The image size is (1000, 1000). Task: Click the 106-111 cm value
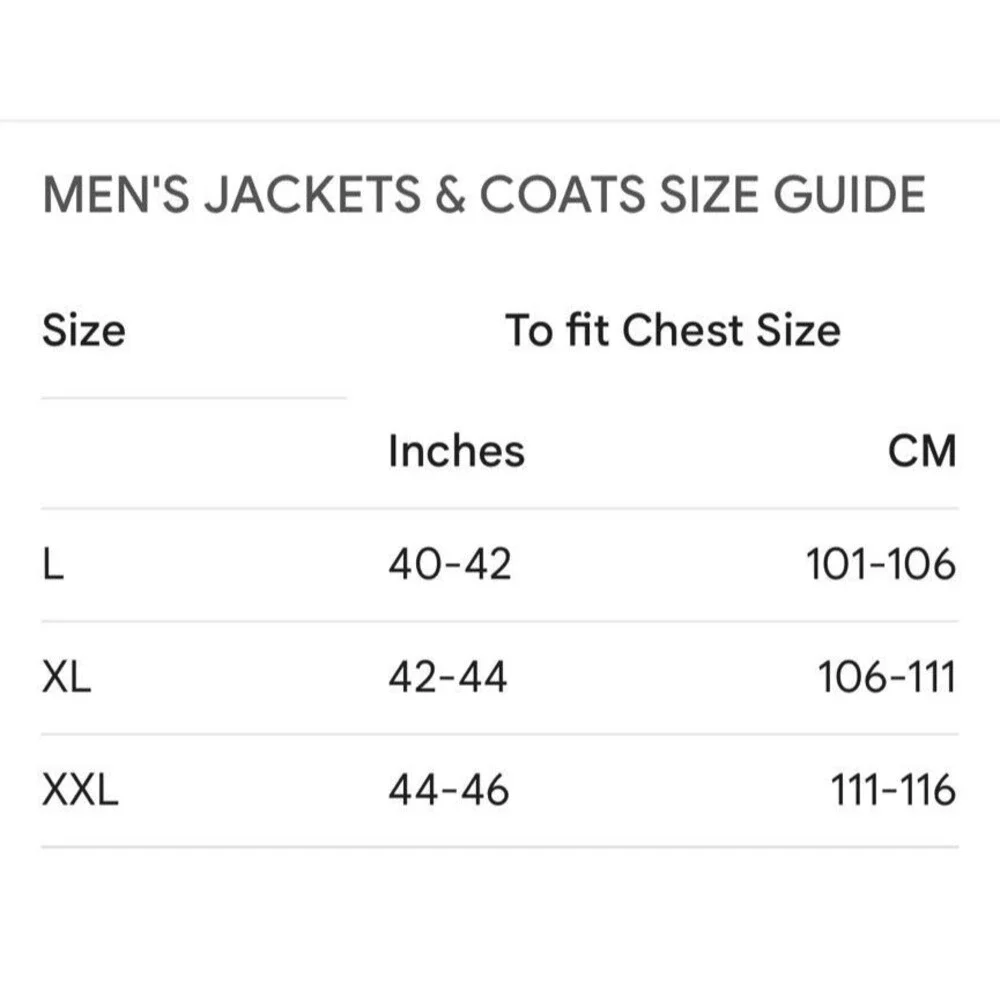(x=887, y=677)
